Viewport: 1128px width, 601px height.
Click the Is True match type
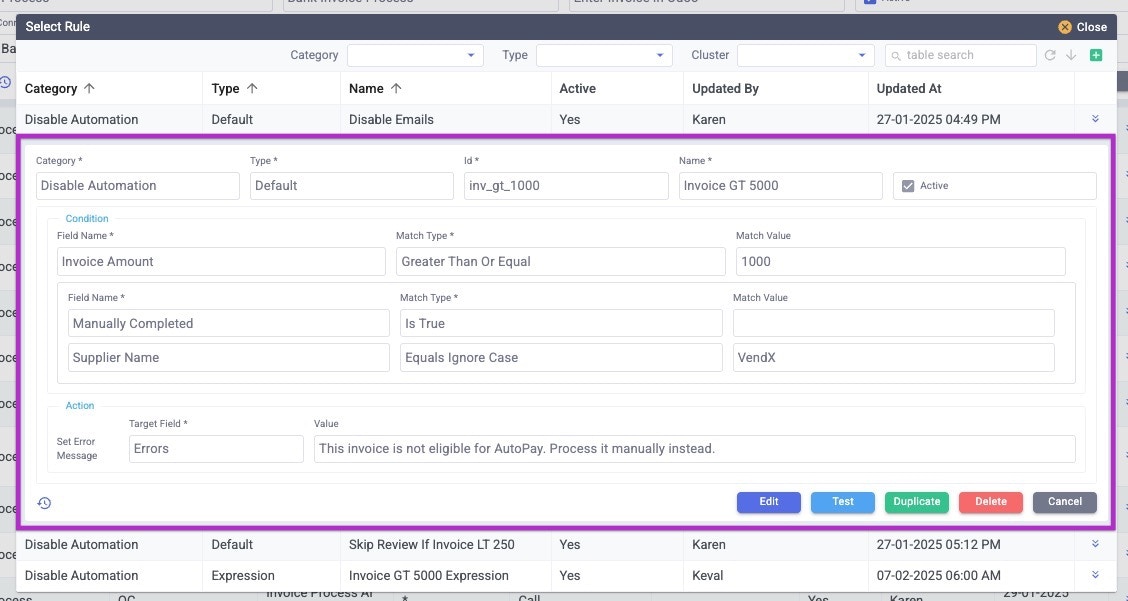(561, 323)
